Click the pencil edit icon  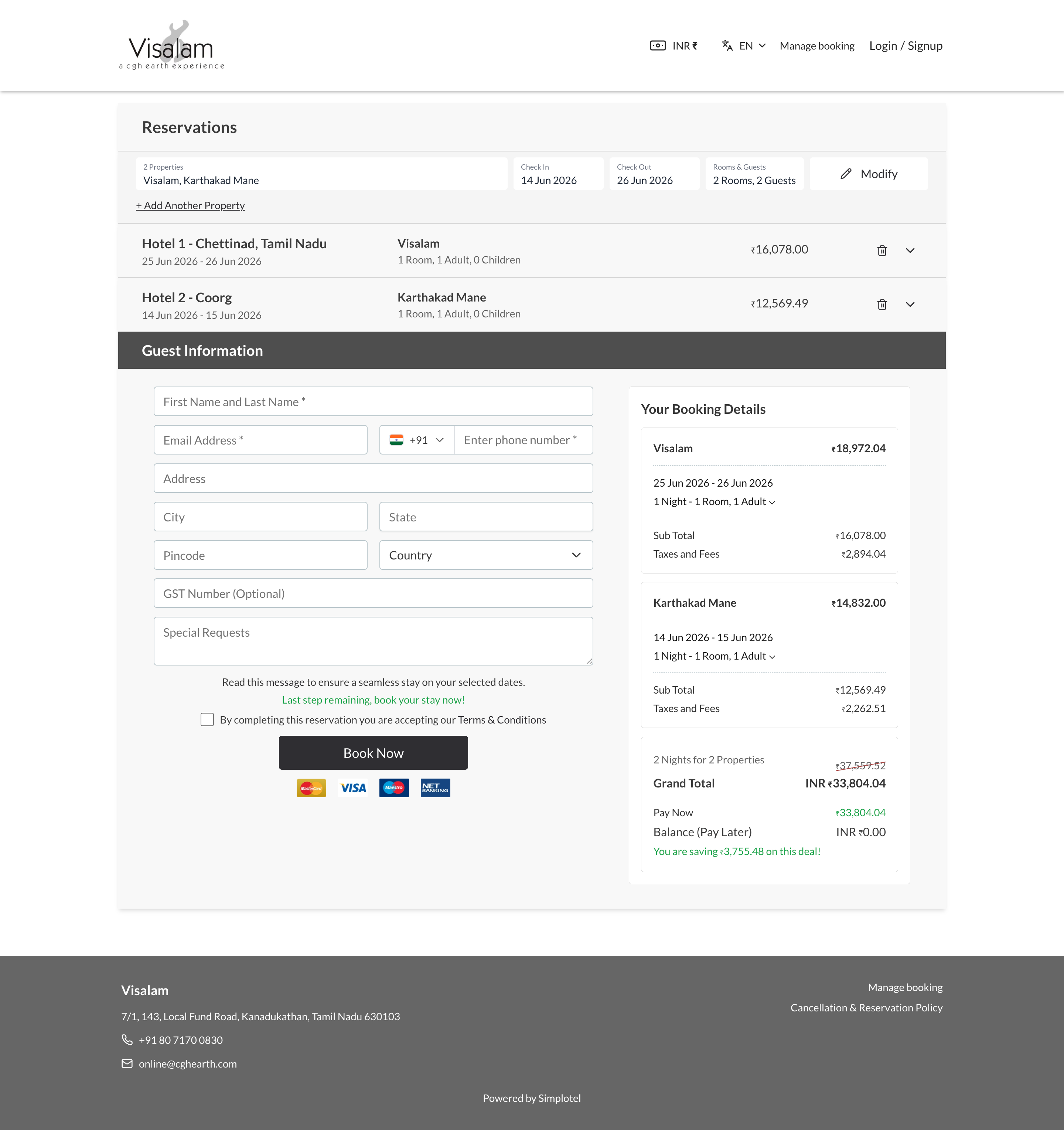pyautogui.click(x=846, y=173)
